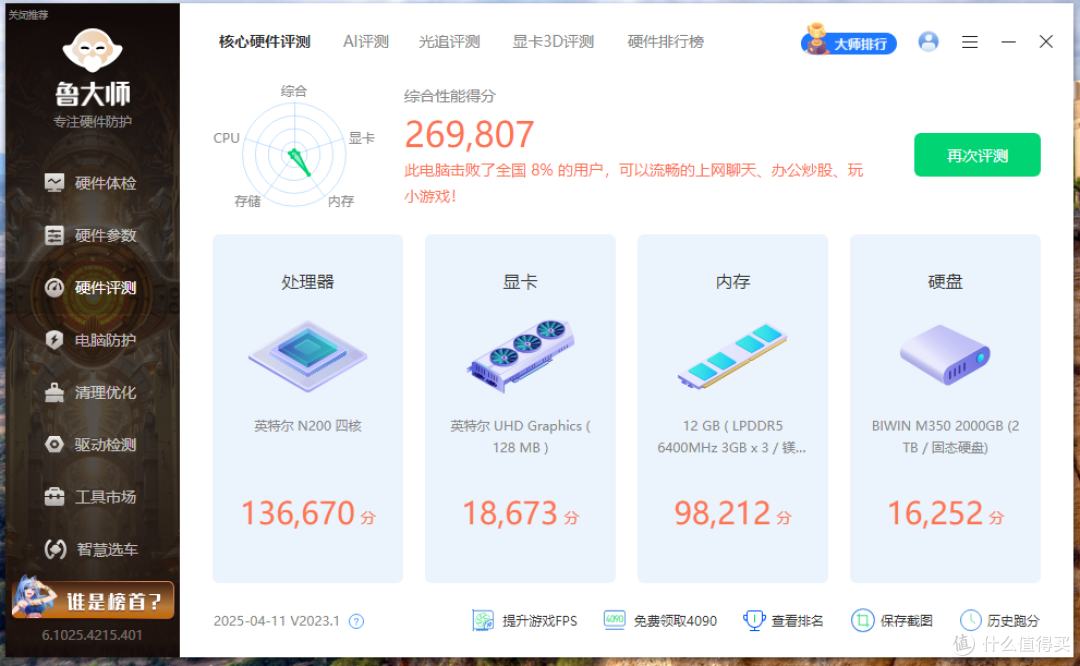Click the 显卡 graphics card icon
Viewport: 1080px width, 666px height.
point(520,356)
